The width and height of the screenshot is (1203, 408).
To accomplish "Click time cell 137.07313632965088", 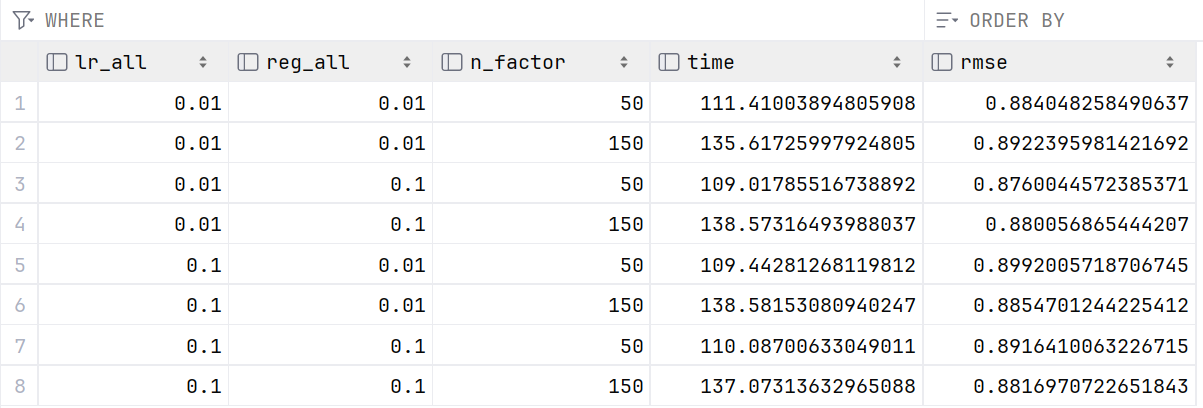I will (x=787, y=386).
